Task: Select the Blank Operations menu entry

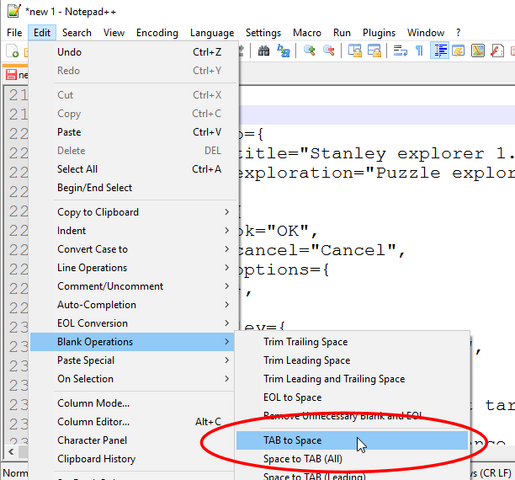Action: coord(133,342)
